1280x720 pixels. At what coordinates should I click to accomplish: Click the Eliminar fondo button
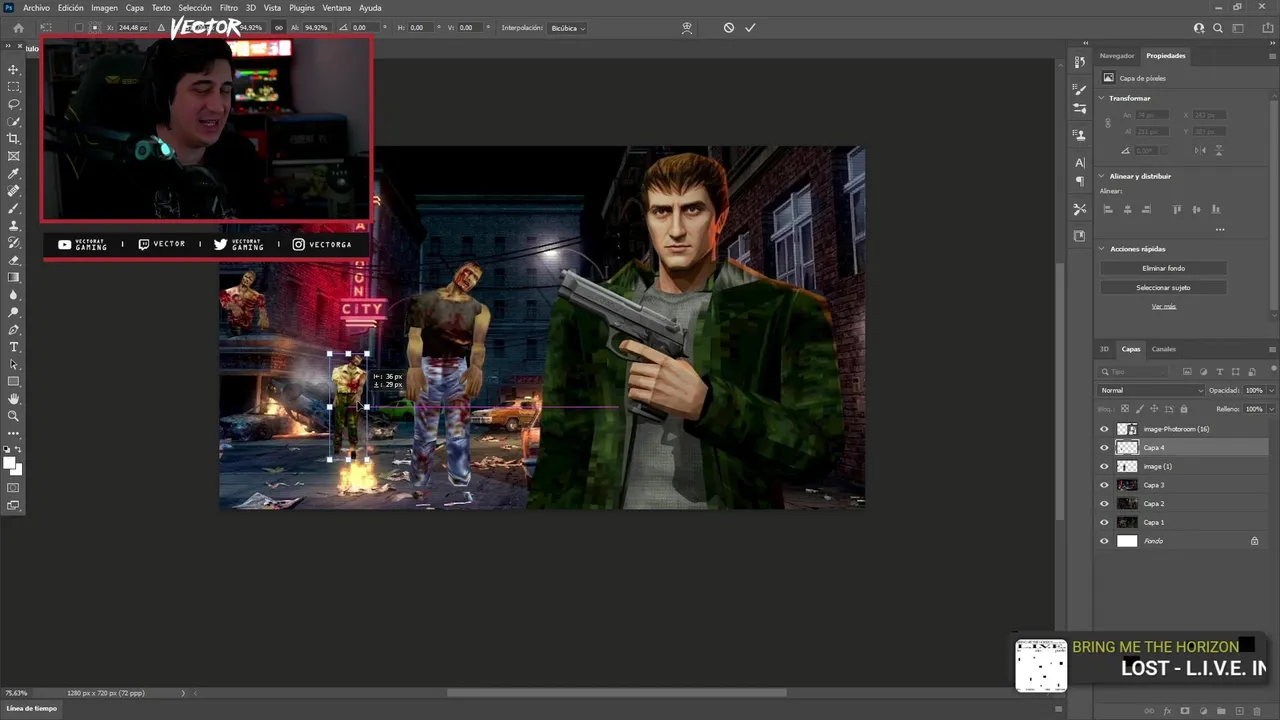click(1163, 268)
